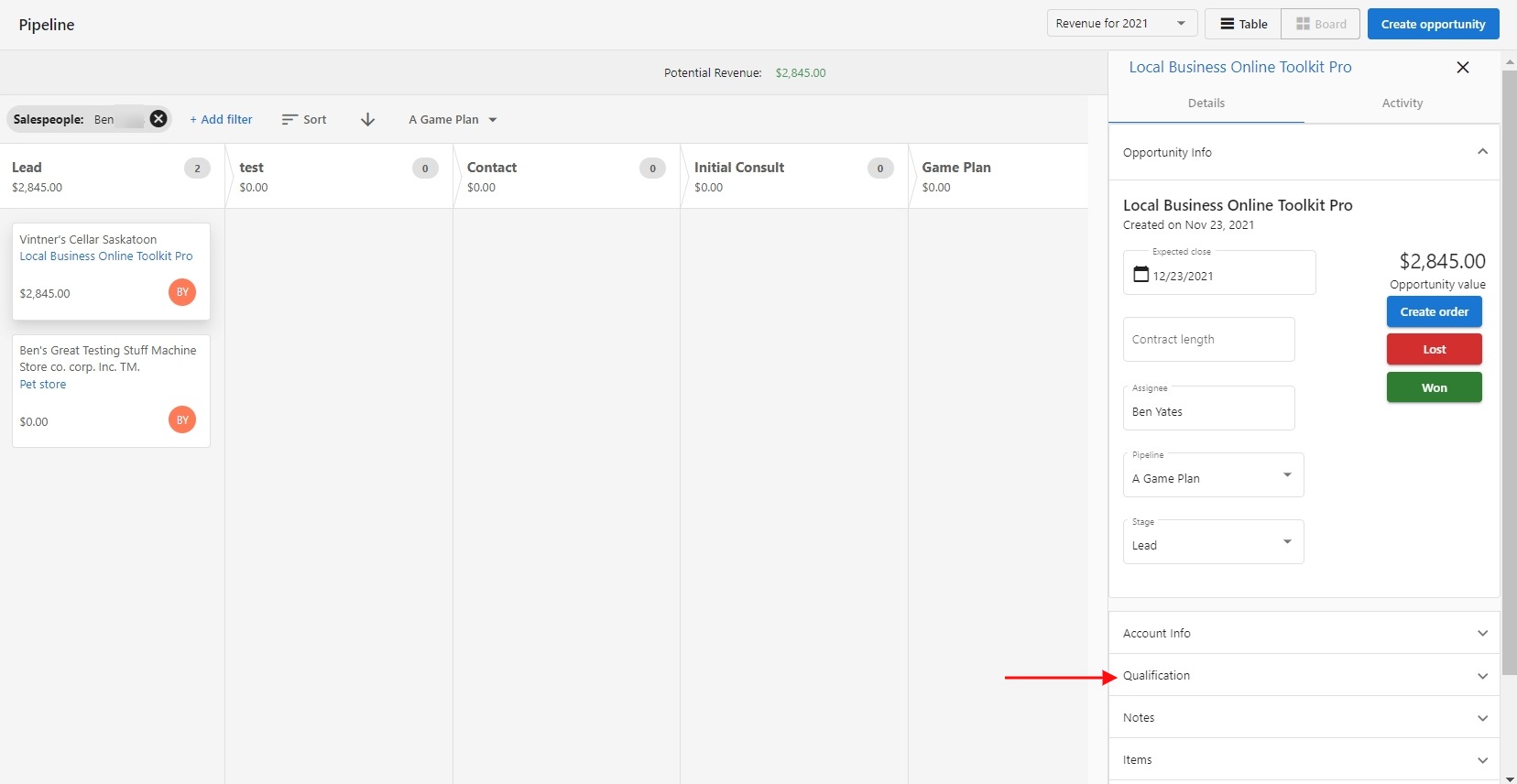Click the $2,845.00 Opportunity value amount
Screen dimensions: 1517x784
[x=1443, y=261]
